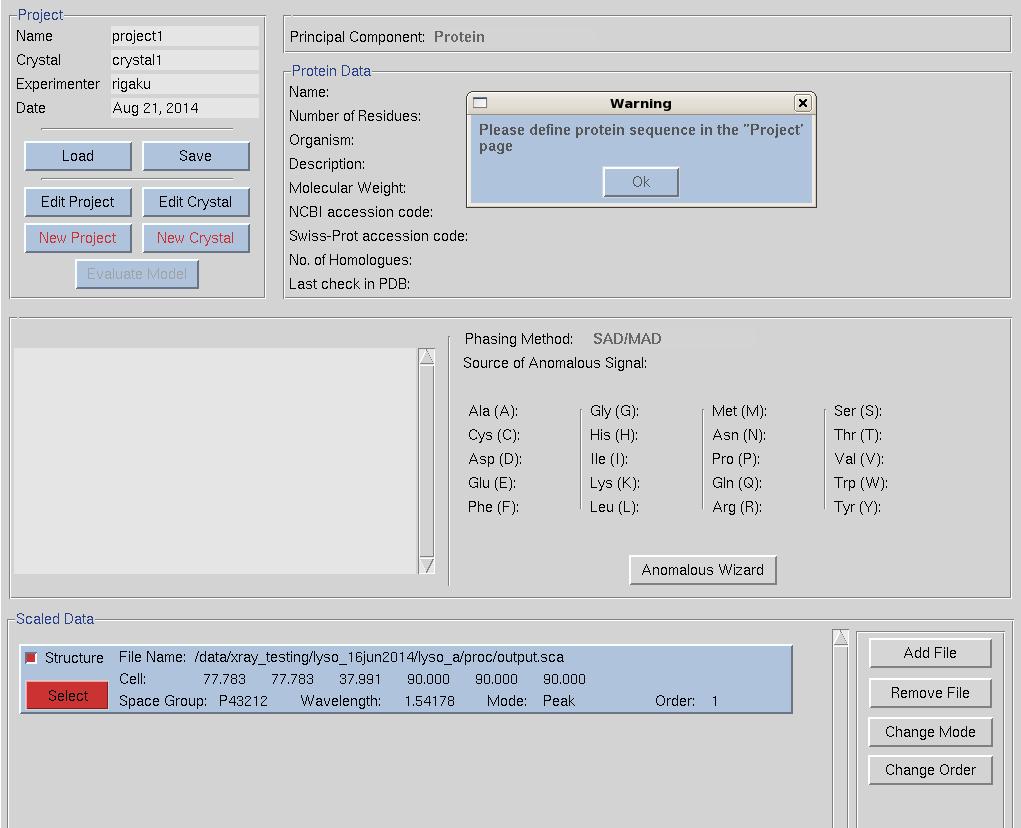Create a New Project

tap(78, 238)
